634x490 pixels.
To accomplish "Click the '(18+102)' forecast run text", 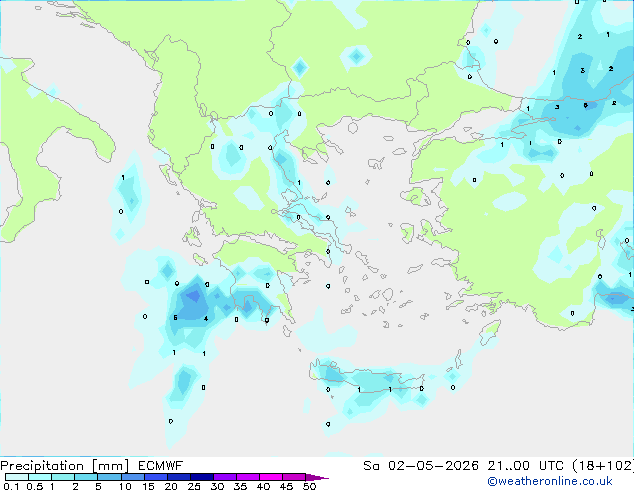I will (603, 465).
